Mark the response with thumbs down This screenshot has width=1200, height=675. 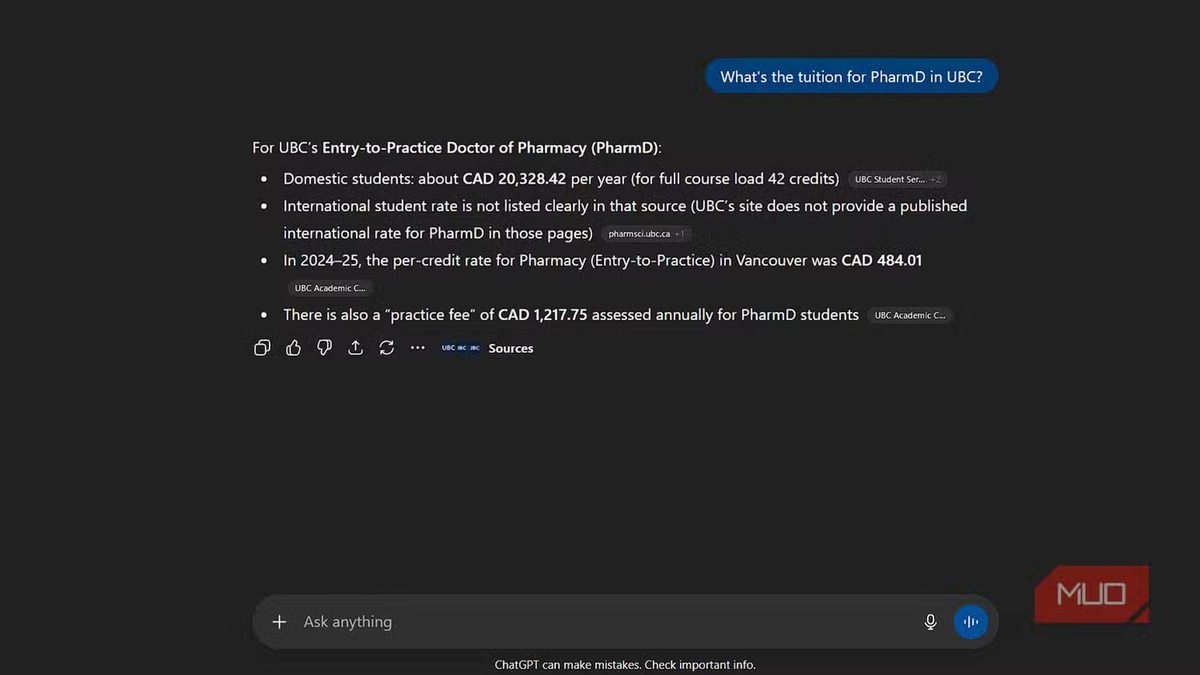pyautogui.click(x=324, y=348)
